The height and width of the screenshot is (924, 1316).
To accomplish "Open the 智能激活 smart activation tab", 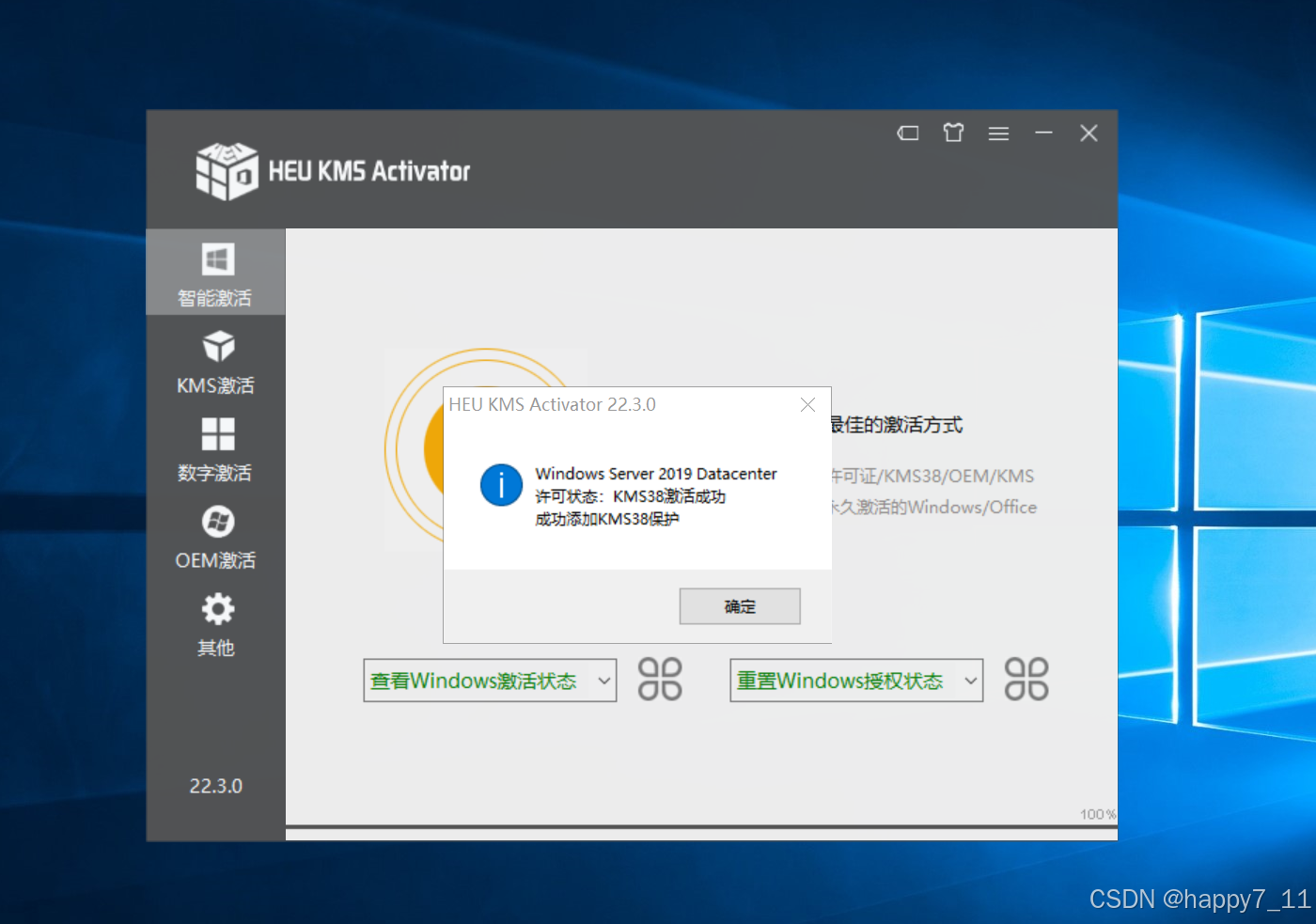I will 215,273.
